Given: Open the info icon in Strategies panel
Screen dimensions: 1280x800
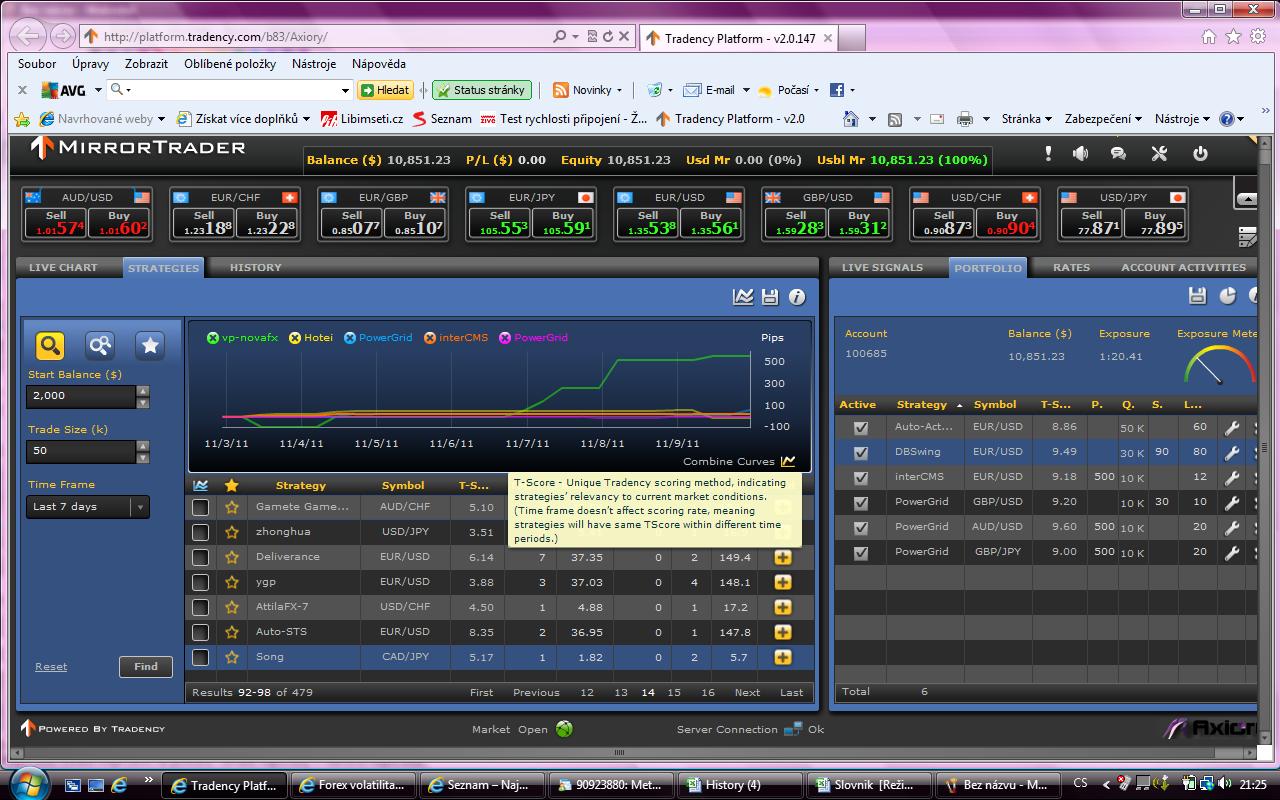Looking at the screenshot, I should tap(797, 297).
